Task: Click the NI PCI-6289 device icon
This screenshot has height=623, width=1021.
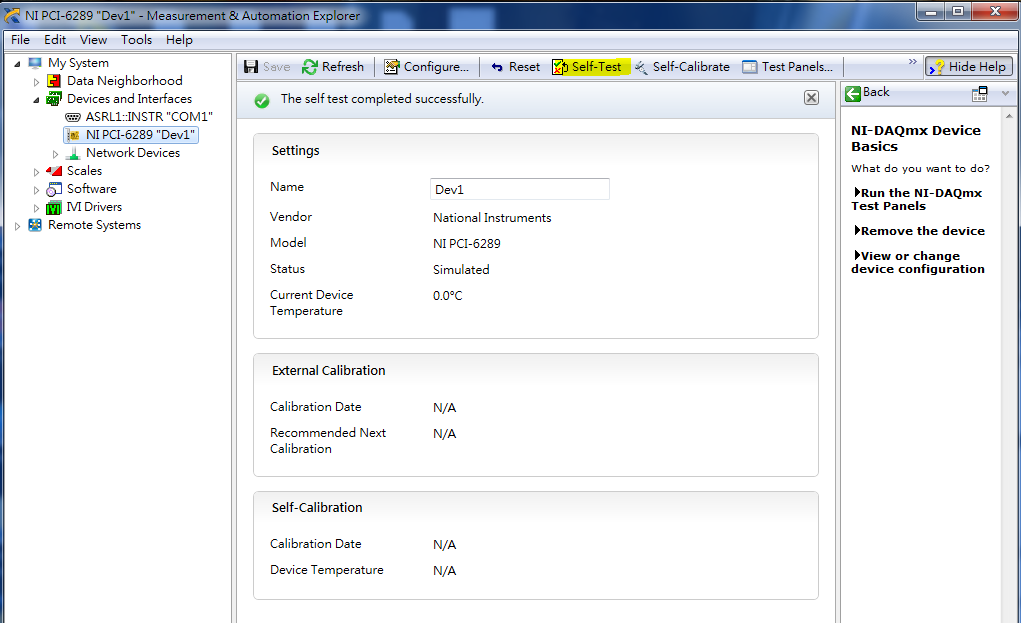Action: pyautogui.click(x=74, y=135)
